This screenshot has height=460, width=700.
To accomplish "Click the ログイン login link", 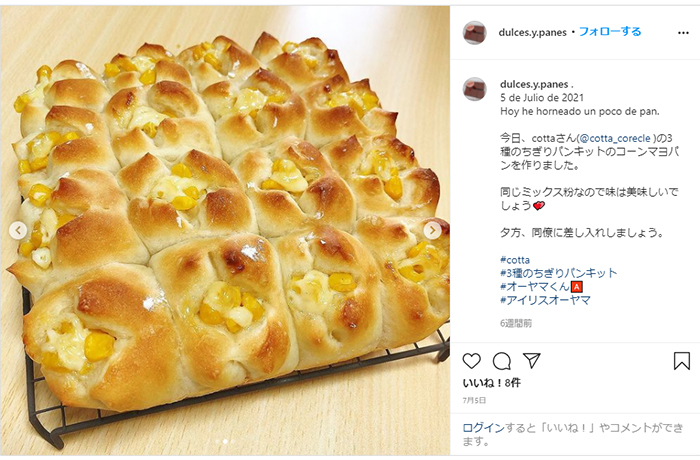I will [483, 428].
